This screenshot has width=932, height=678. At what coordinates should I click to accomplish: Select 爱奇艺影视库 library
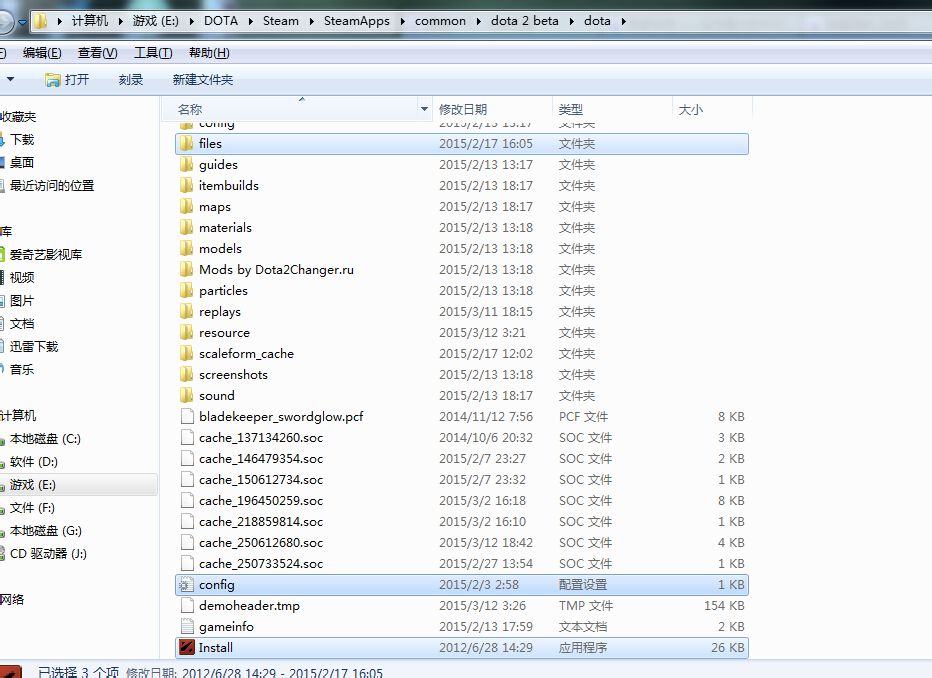(x=46, y=254)
